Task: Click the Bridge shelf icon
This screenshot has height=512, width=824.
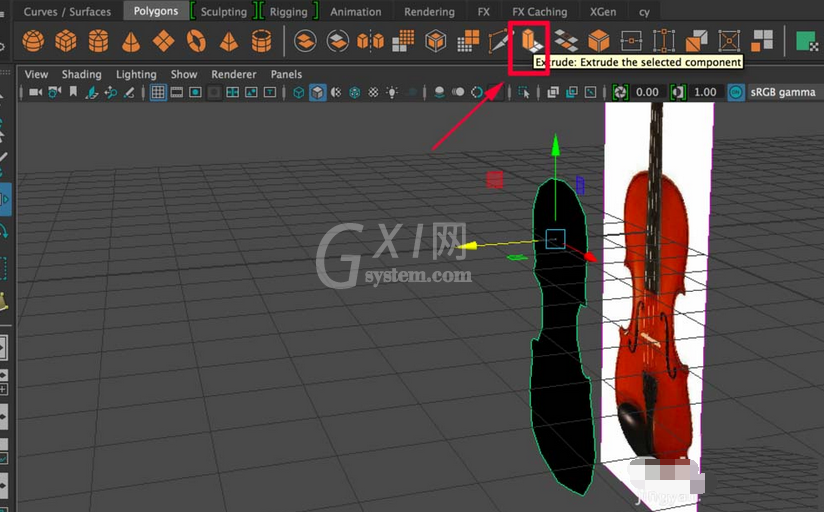Action: [x=566, y=40]
